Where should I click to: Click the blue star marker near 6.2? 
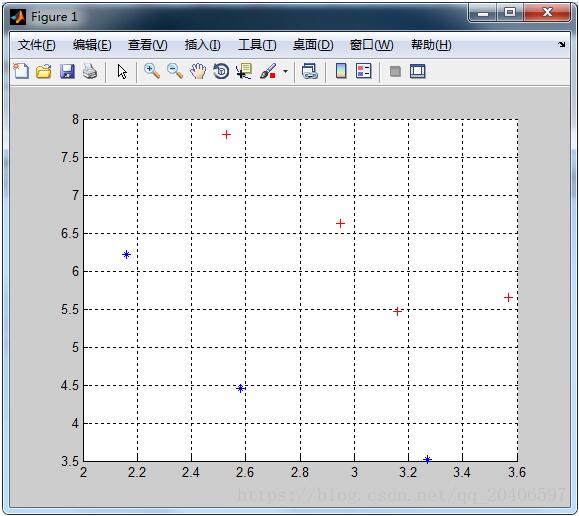[126, 254]
